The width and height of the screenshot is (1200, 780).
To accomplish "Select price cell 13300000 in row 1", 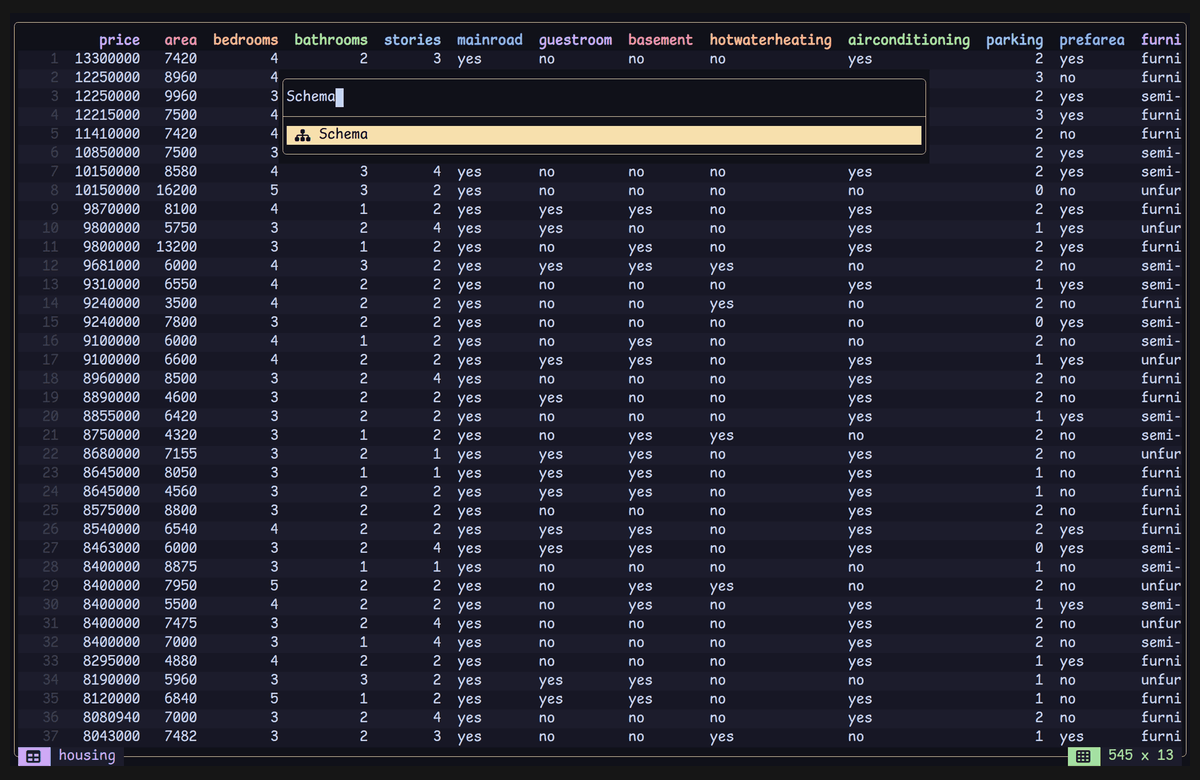I will point(107,59).
